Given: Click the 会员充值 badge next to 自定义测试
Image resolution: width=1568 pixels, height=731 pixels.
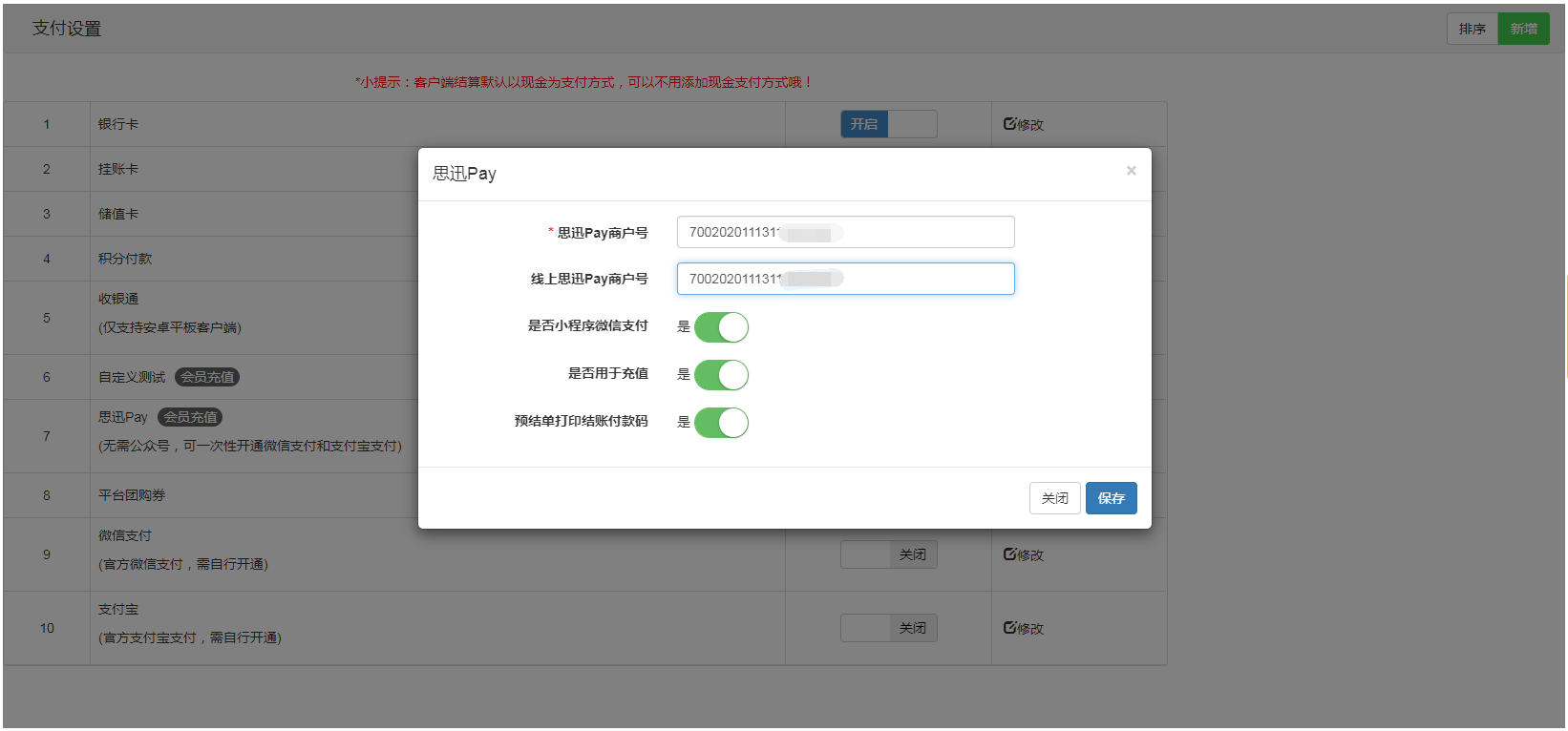Looking at the screenshot, I should point(207,377).
